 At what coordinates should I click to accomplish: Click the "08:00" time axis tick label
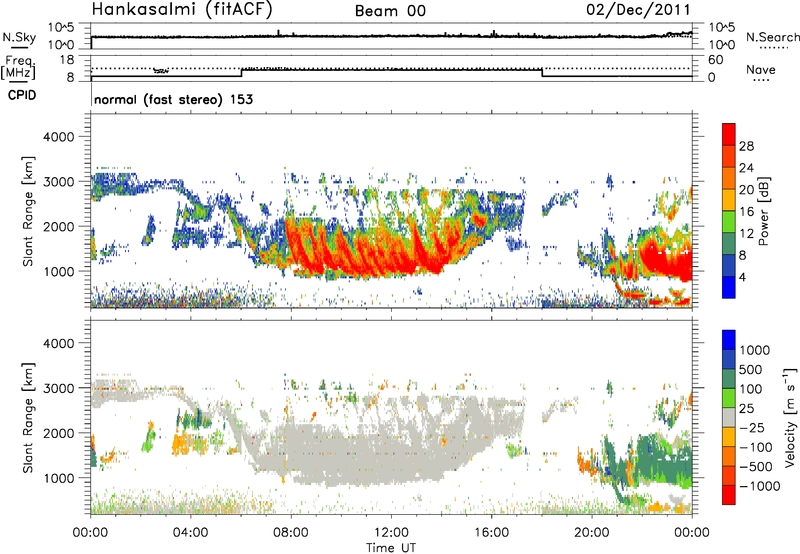click(291, 533)
